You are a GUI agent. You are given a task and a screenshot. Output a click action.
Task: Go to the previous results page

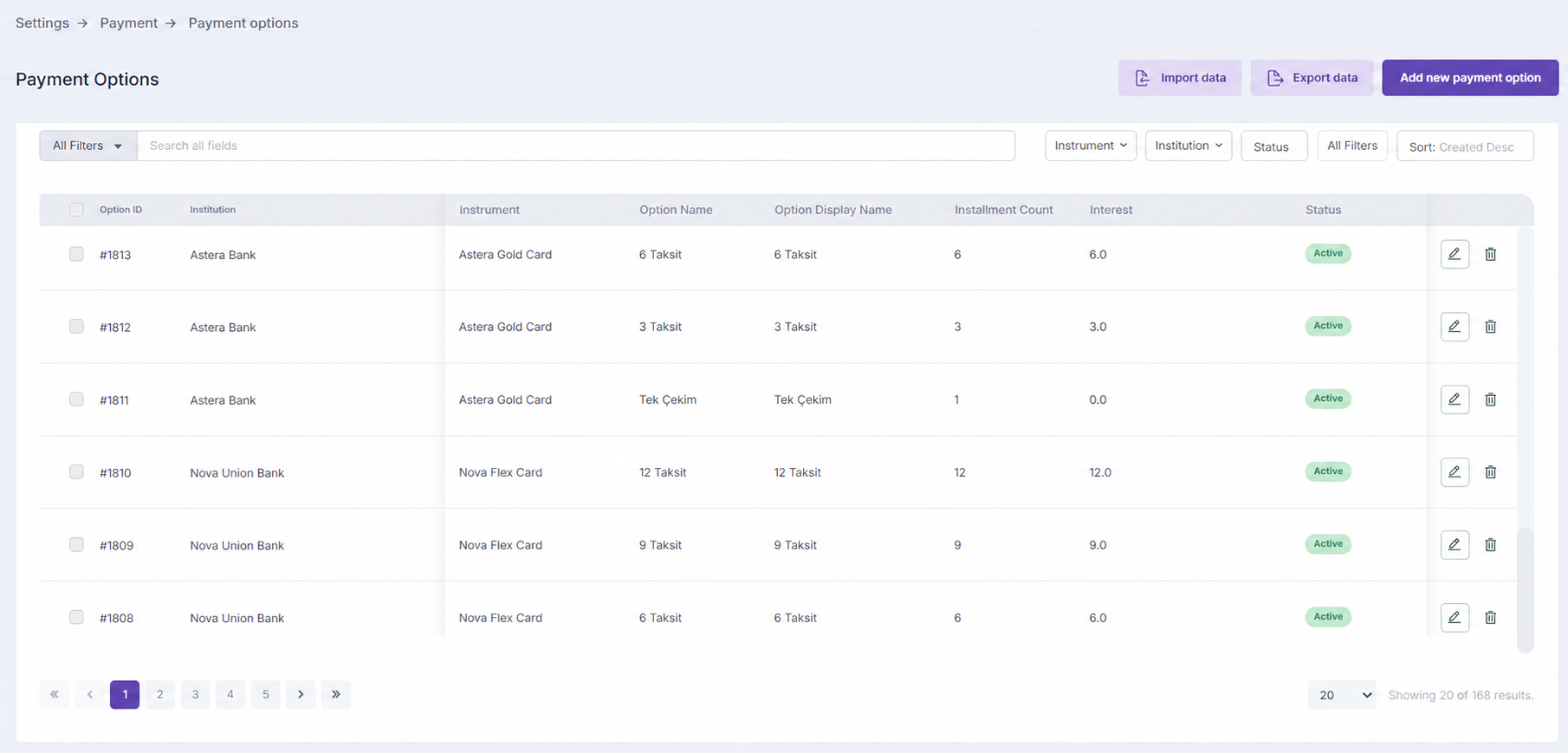[x=89, y=694]
